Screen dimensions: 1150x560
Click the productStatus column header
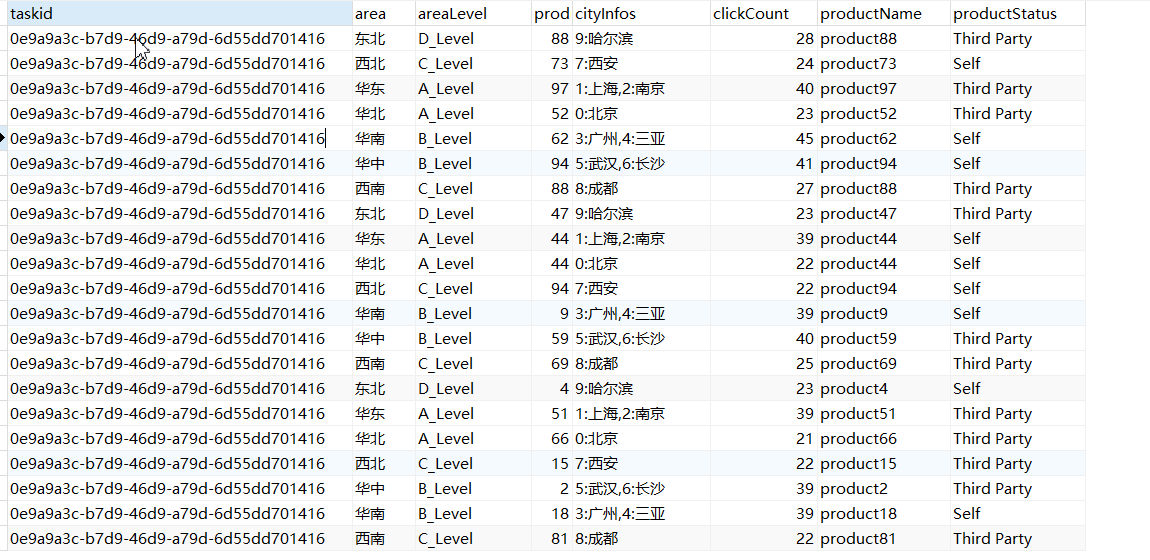[1018, 14]
